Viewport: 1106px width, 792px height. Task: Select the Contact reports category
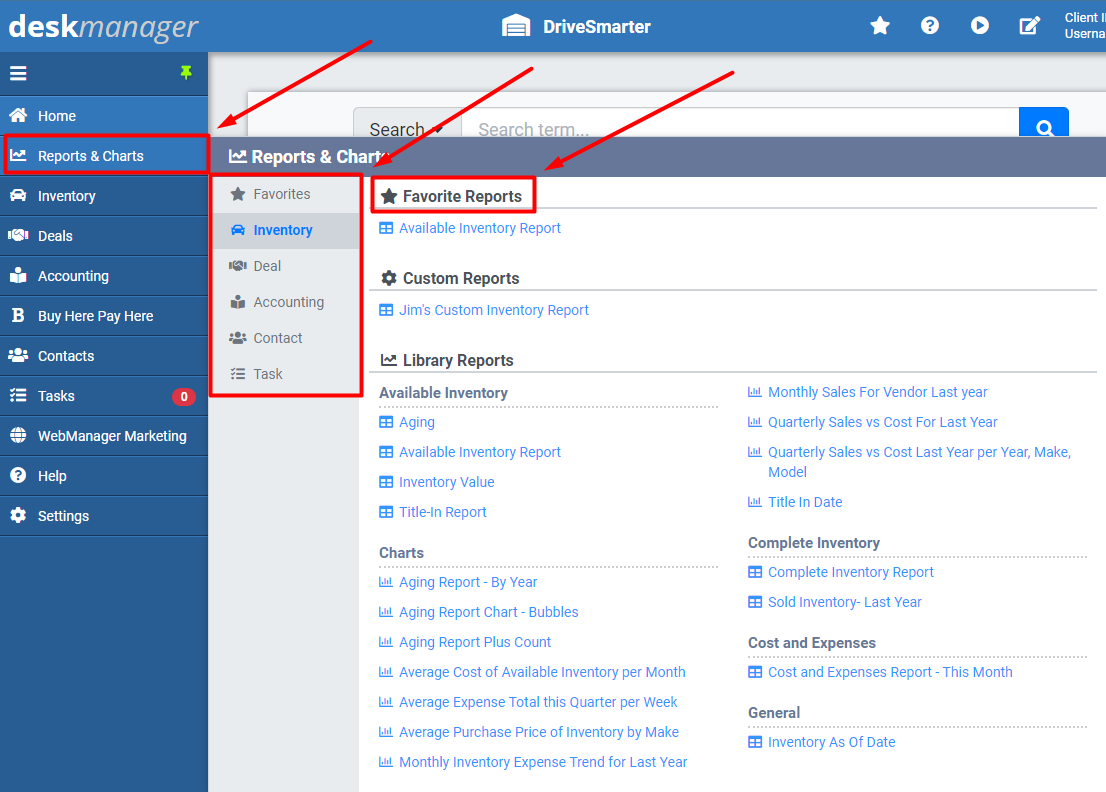(x=286, y=339)
